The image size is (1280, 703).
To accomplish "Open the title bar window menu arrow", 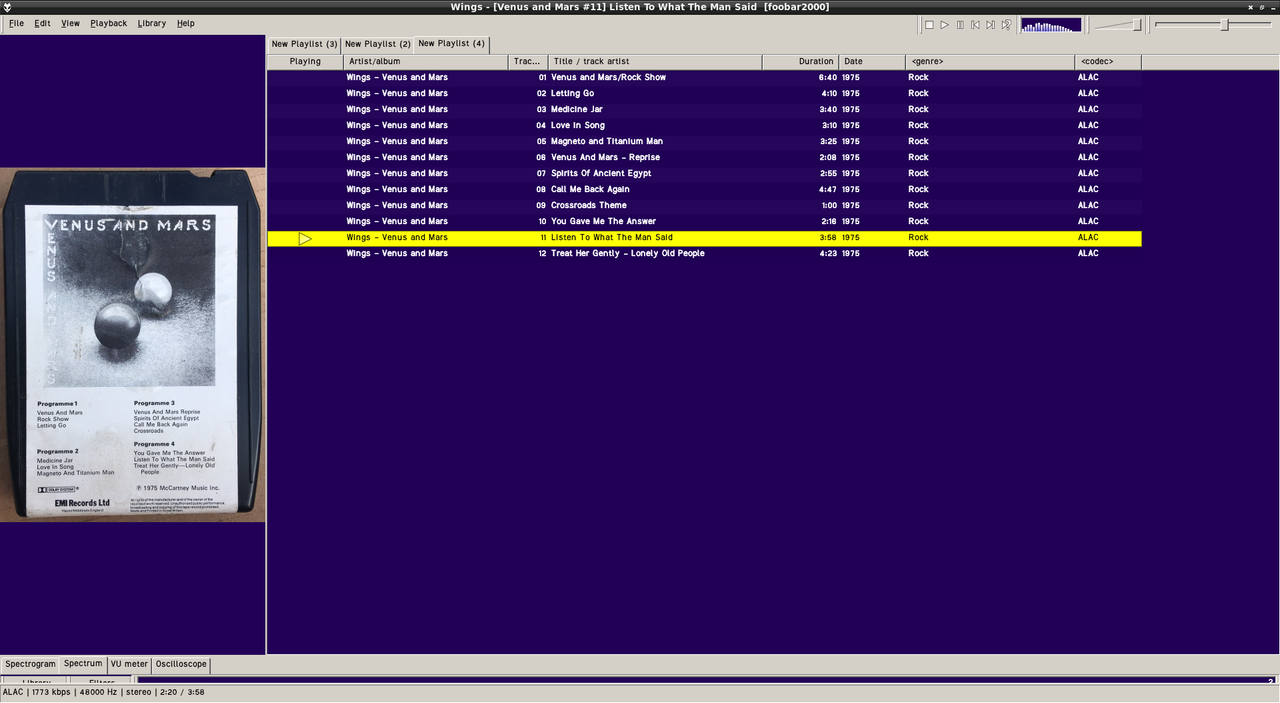I will (x=7, y=7).
